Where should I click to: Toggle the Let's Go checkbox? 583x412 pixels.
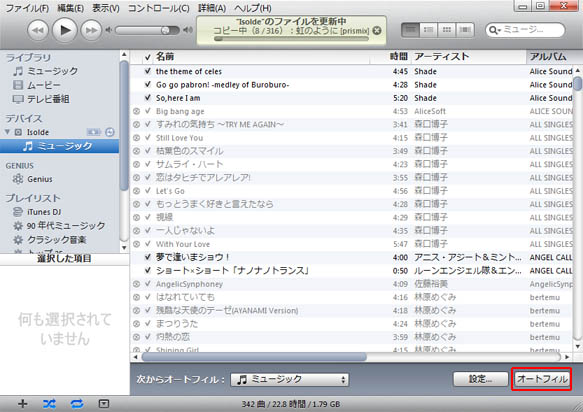[x=148, y=191]
